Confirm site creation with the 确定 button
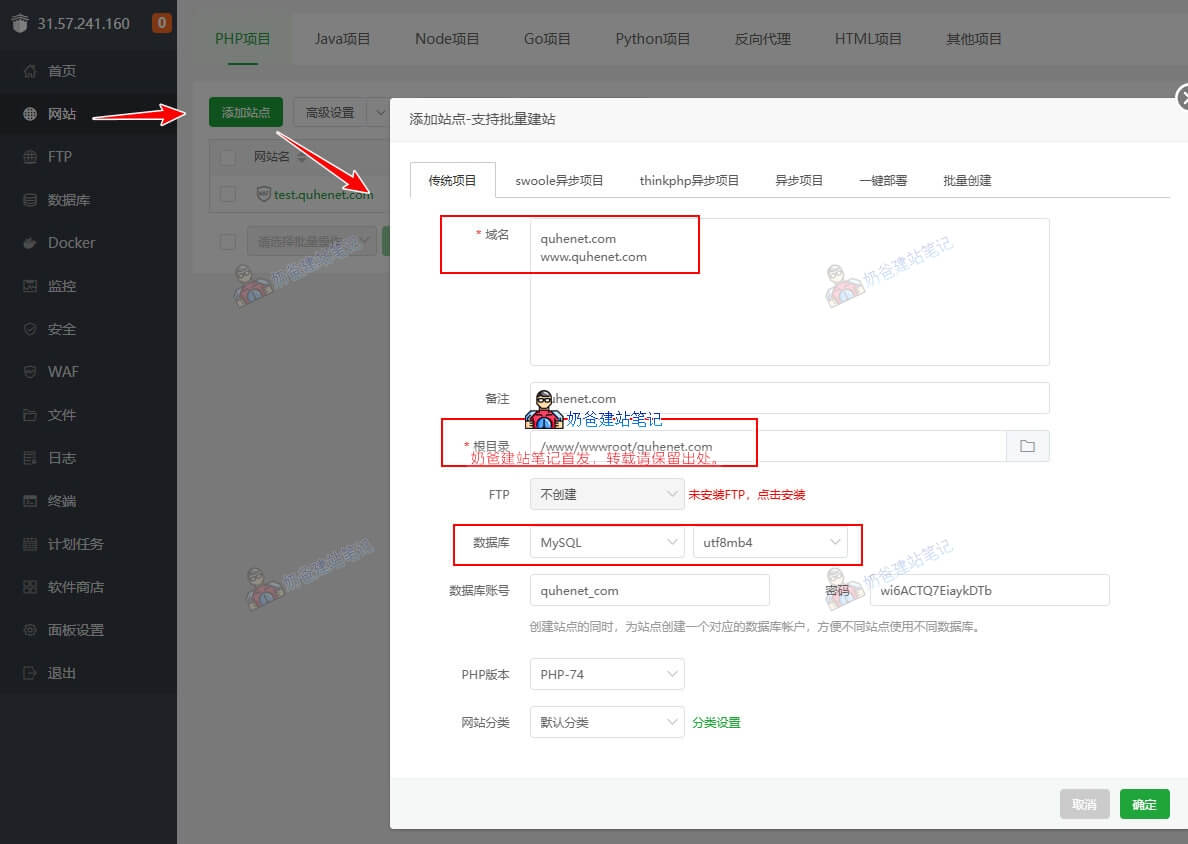 coord(1144,804)
